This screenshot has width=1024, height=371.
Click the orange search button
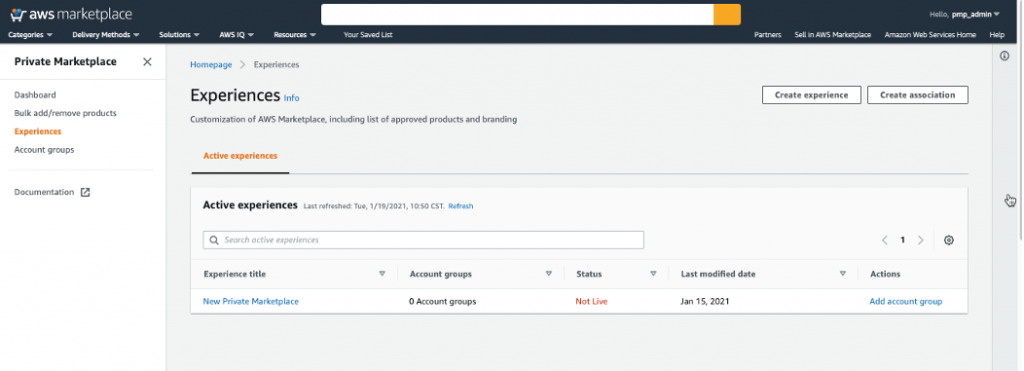click(x=727, y=14)
